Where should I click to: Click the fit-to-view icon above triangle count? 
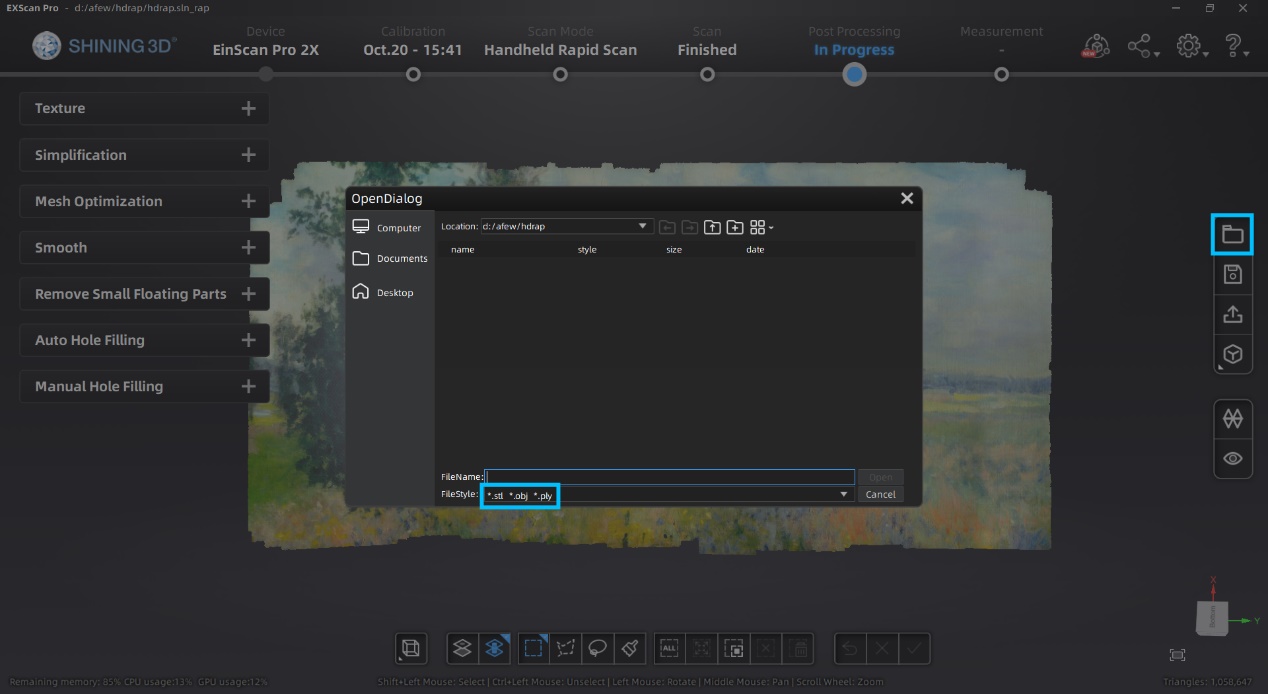pos(1177,654)
